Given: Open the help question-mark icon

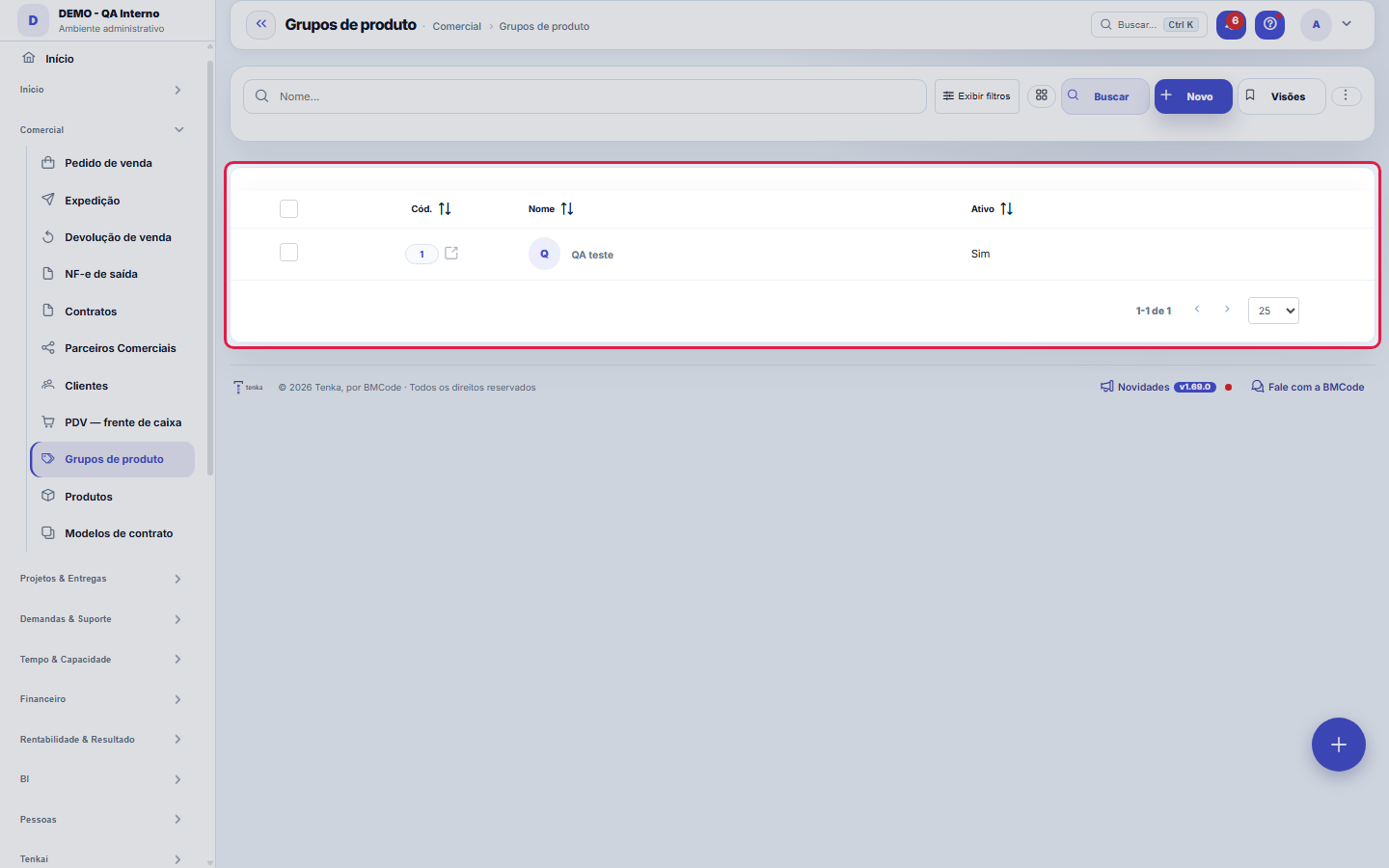Looking at the screenshot, I should (x=1270, y=24).
